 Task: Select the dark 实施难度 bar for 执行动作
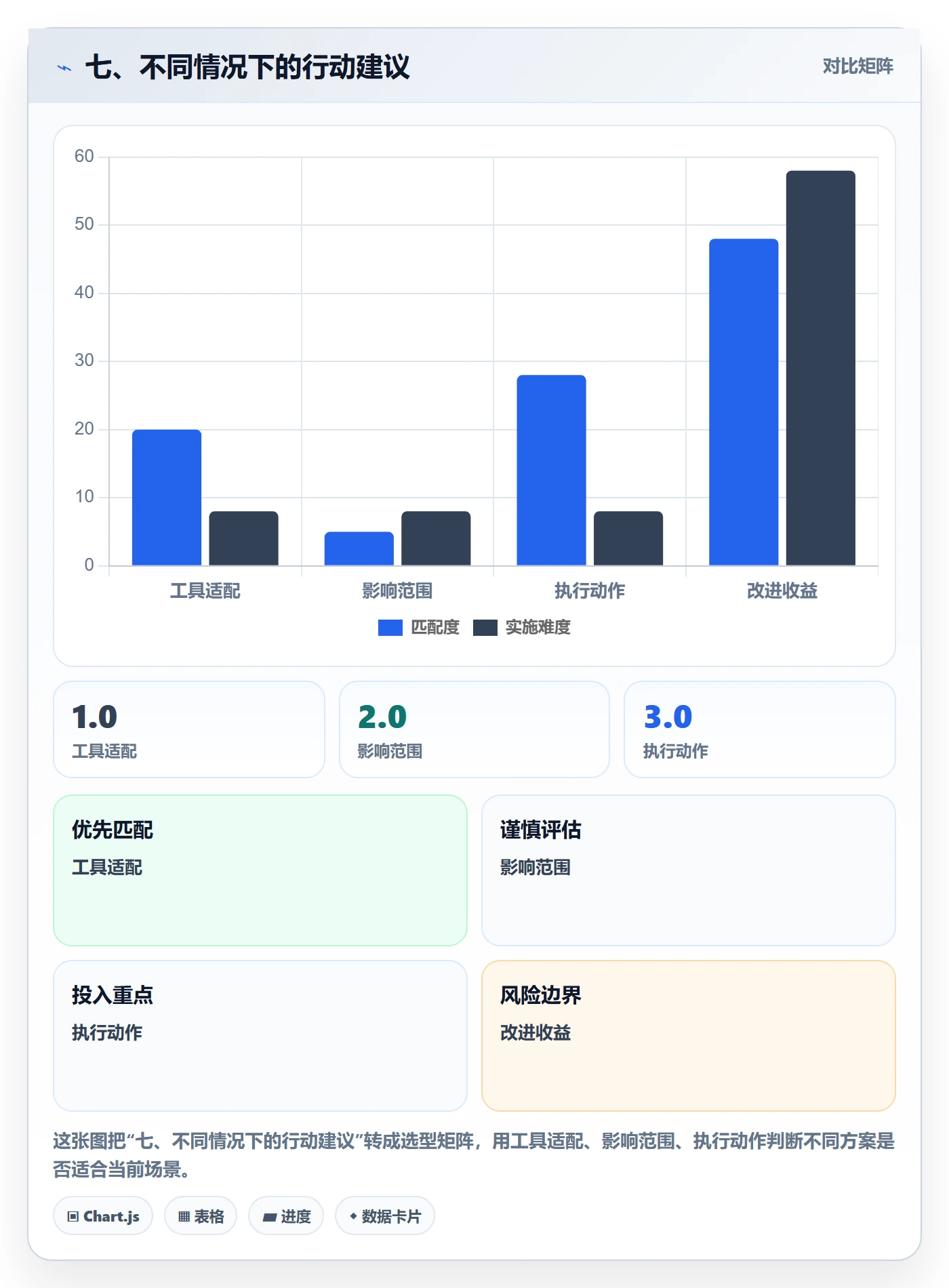coord(628,538)
